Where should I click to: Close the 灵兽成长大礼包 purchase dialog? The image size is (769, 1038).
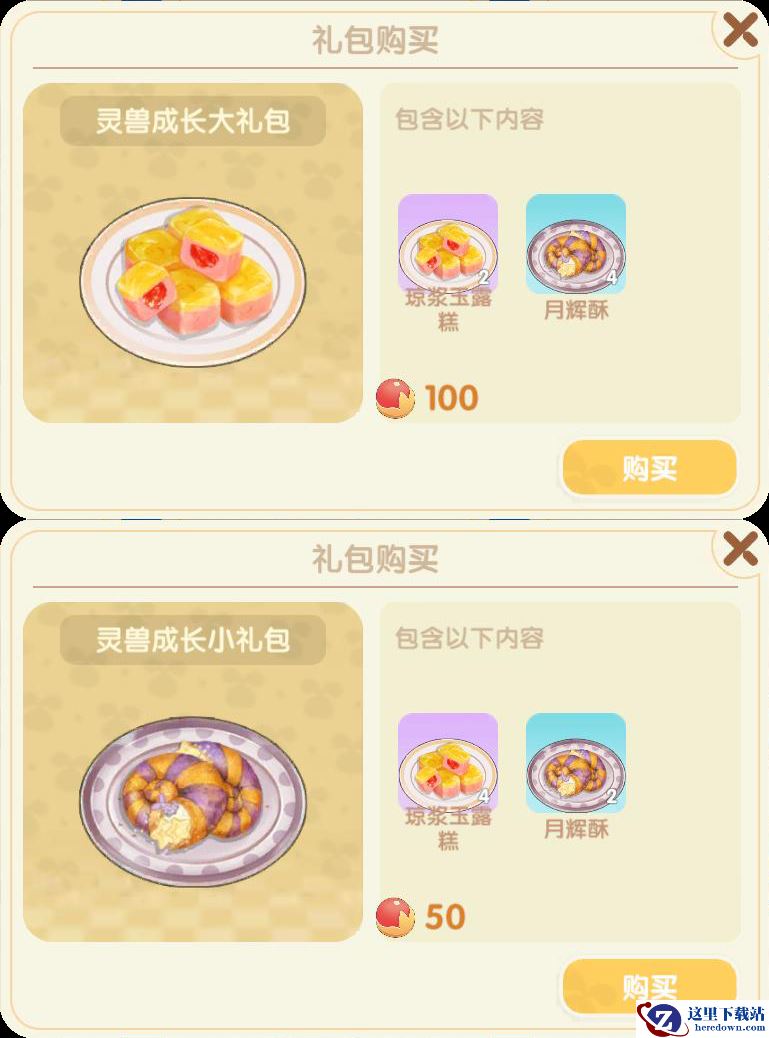[740, 29]
